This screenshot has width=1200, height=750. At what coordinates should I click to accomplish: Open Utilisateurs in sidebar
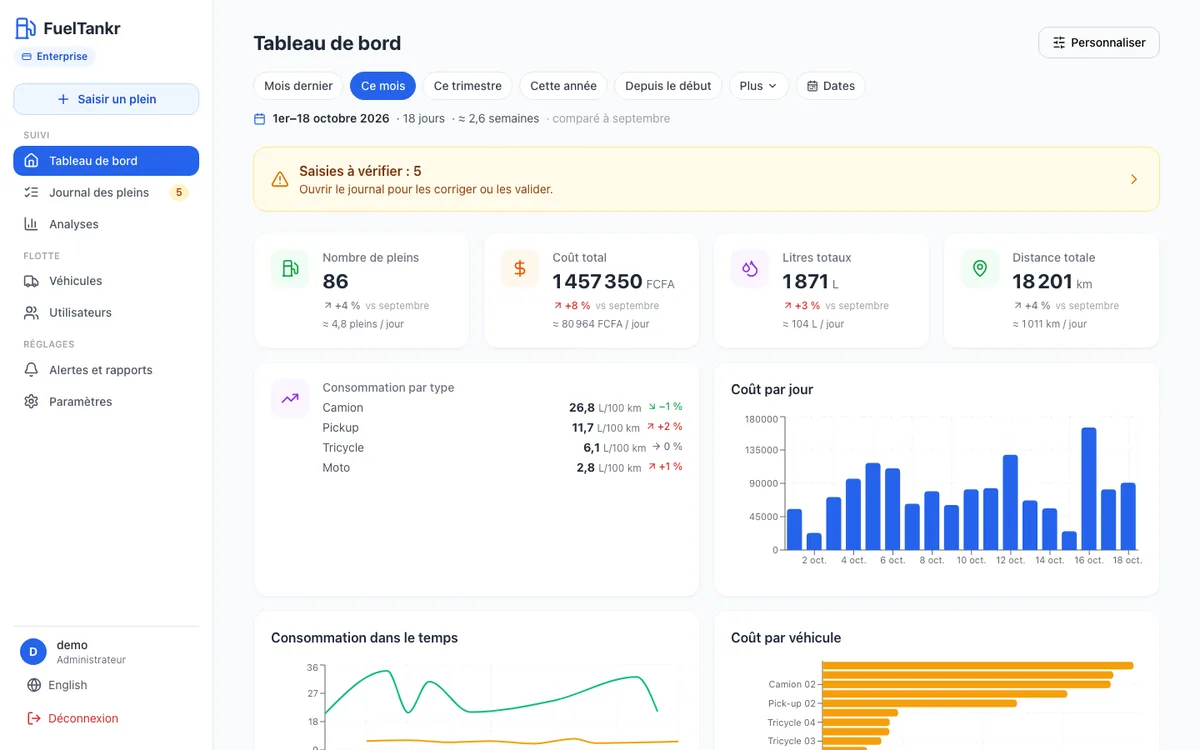pyautogui.click(x=106, y=313)
